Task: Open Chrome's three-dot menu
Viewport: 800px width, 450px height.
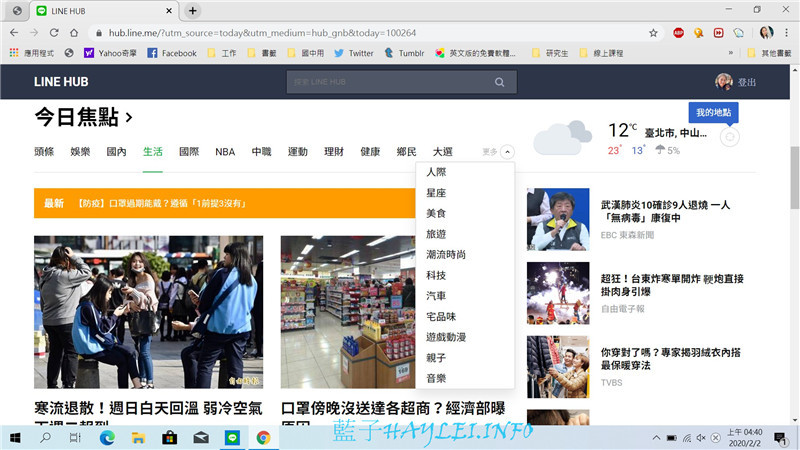Action: 786,33
